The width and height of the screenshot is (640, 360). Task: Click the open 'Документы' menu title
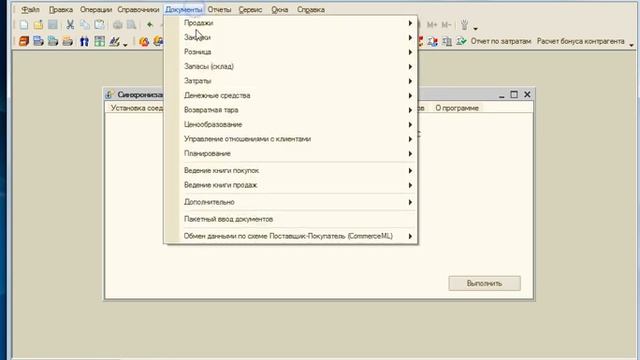[184, 9]
